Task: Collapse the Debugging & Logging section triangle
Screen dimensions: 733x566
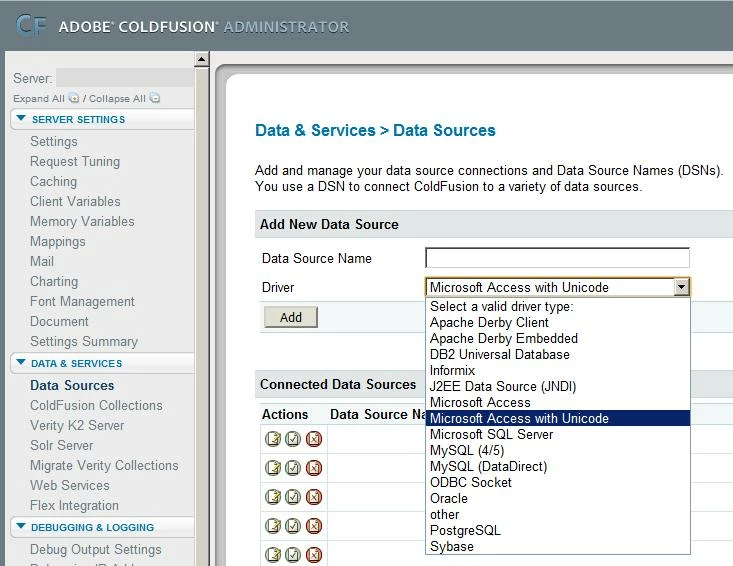Action: [x=21, y=526]
